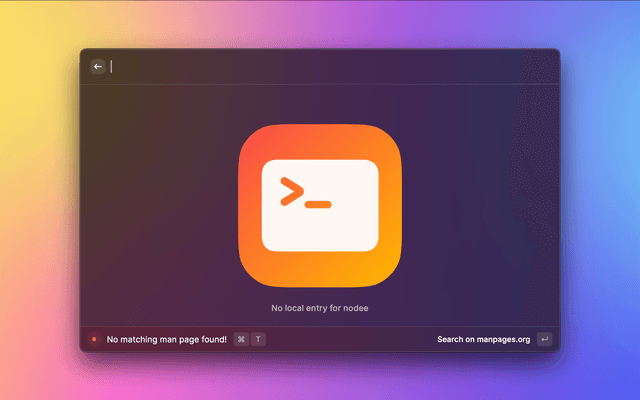Click the "No matching man page found!" message
The width and height of the screenshot is (640, 400).
point(166,339)
